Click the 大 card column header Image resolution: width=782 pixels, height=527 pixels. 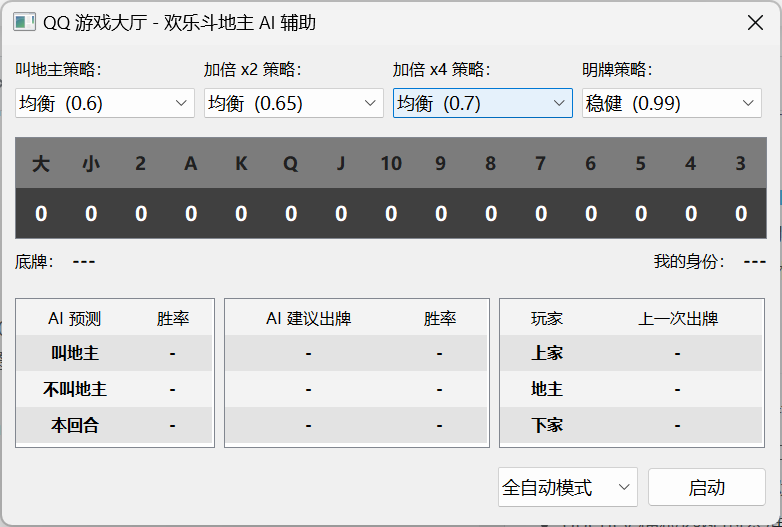[x=41, y=164]
